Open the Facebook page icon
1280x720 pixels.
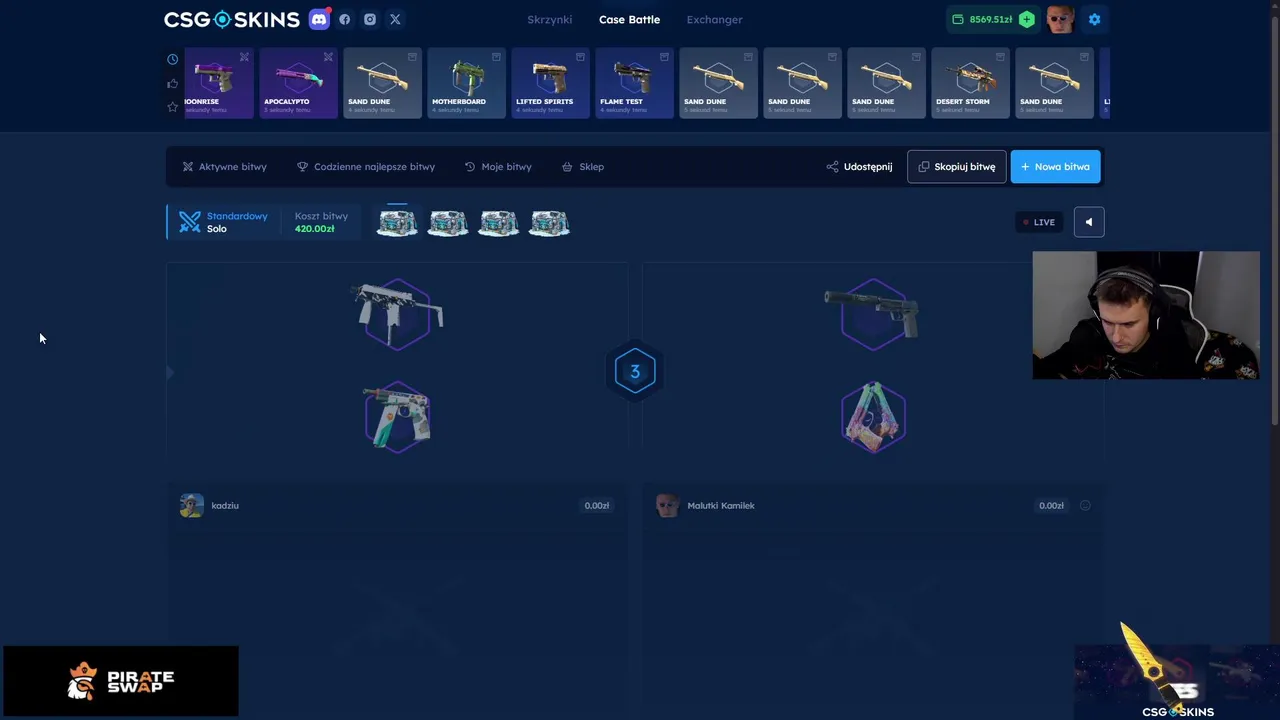(345, 19)
